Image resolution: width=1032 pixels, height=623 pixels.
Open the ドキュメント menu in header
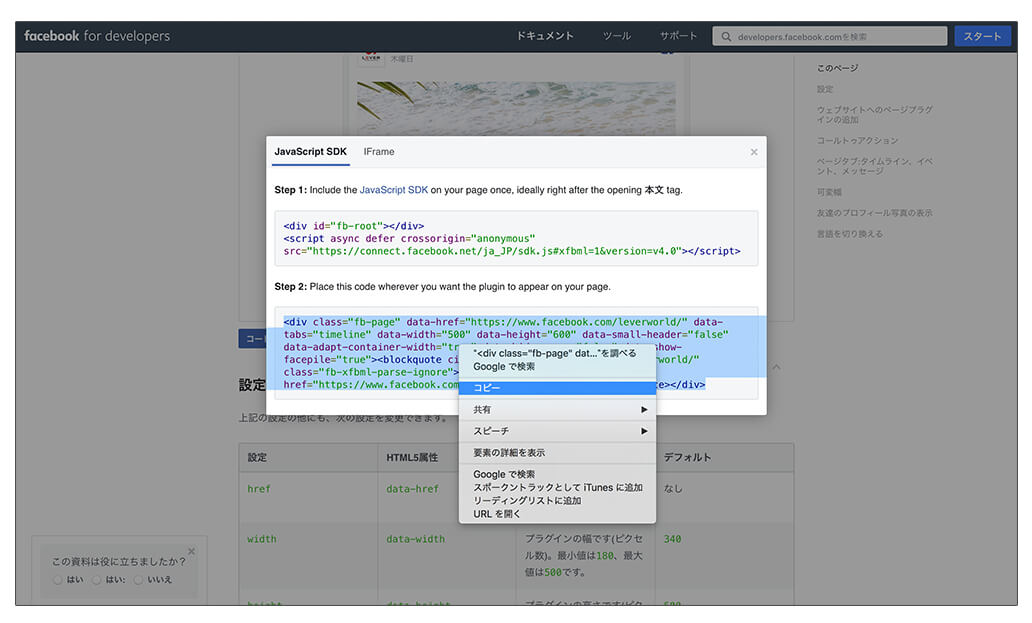click(x=545, y=36)
